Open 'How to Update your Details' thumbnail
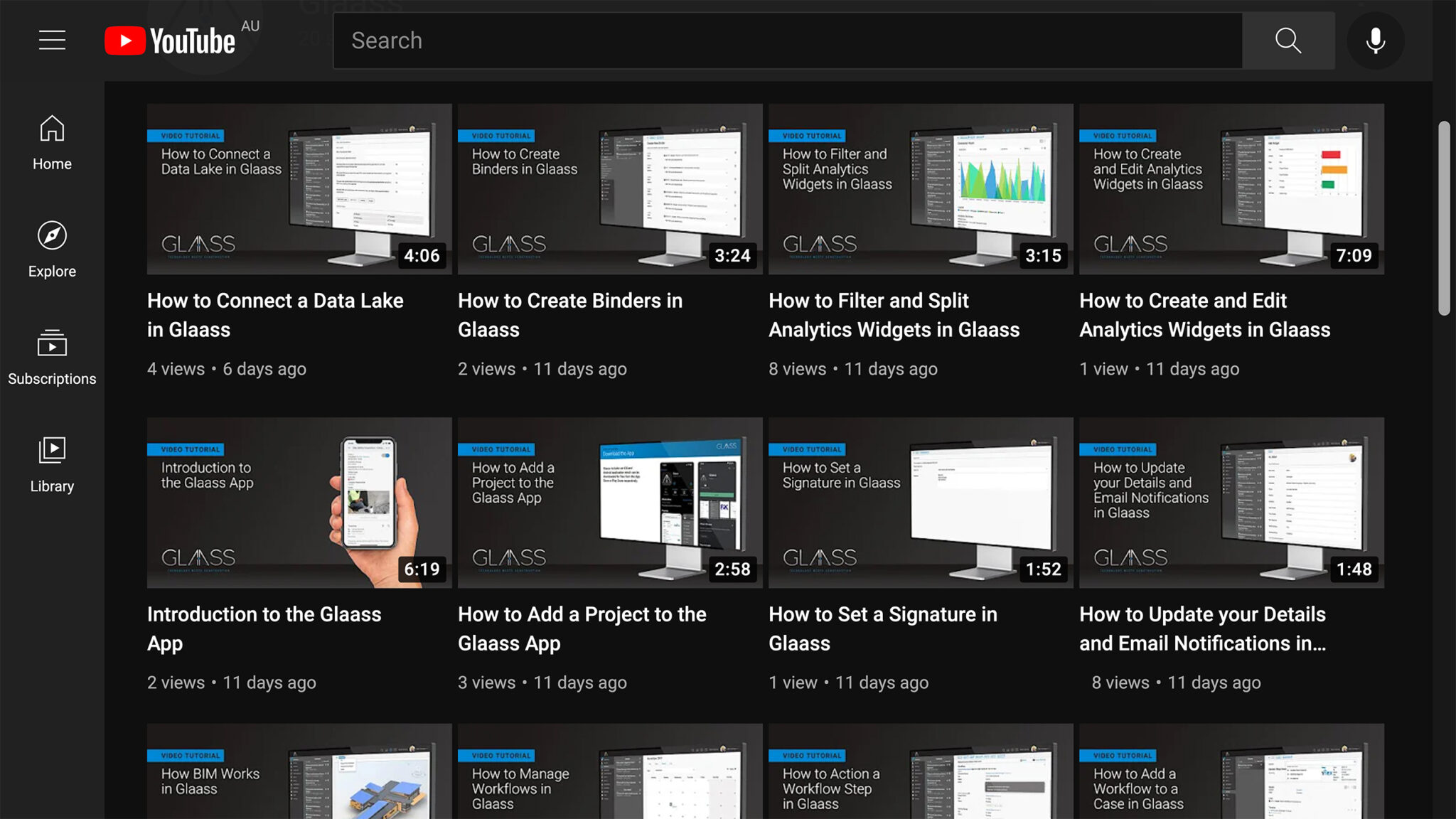This screenshot has width=1456, height=819. click(x=1231, y=503)
